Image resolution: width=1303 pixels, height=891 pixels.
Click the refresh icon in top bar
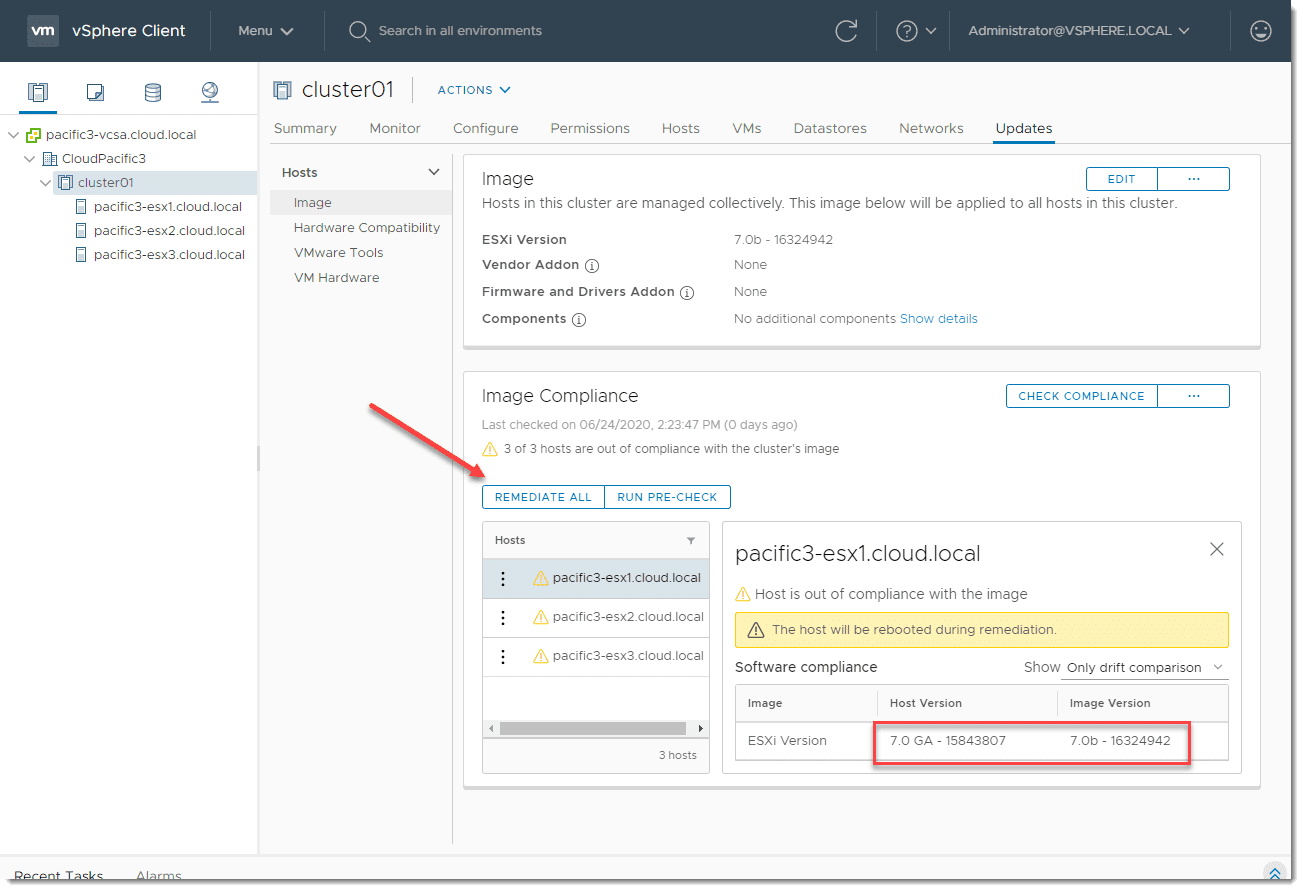point(846,31)
